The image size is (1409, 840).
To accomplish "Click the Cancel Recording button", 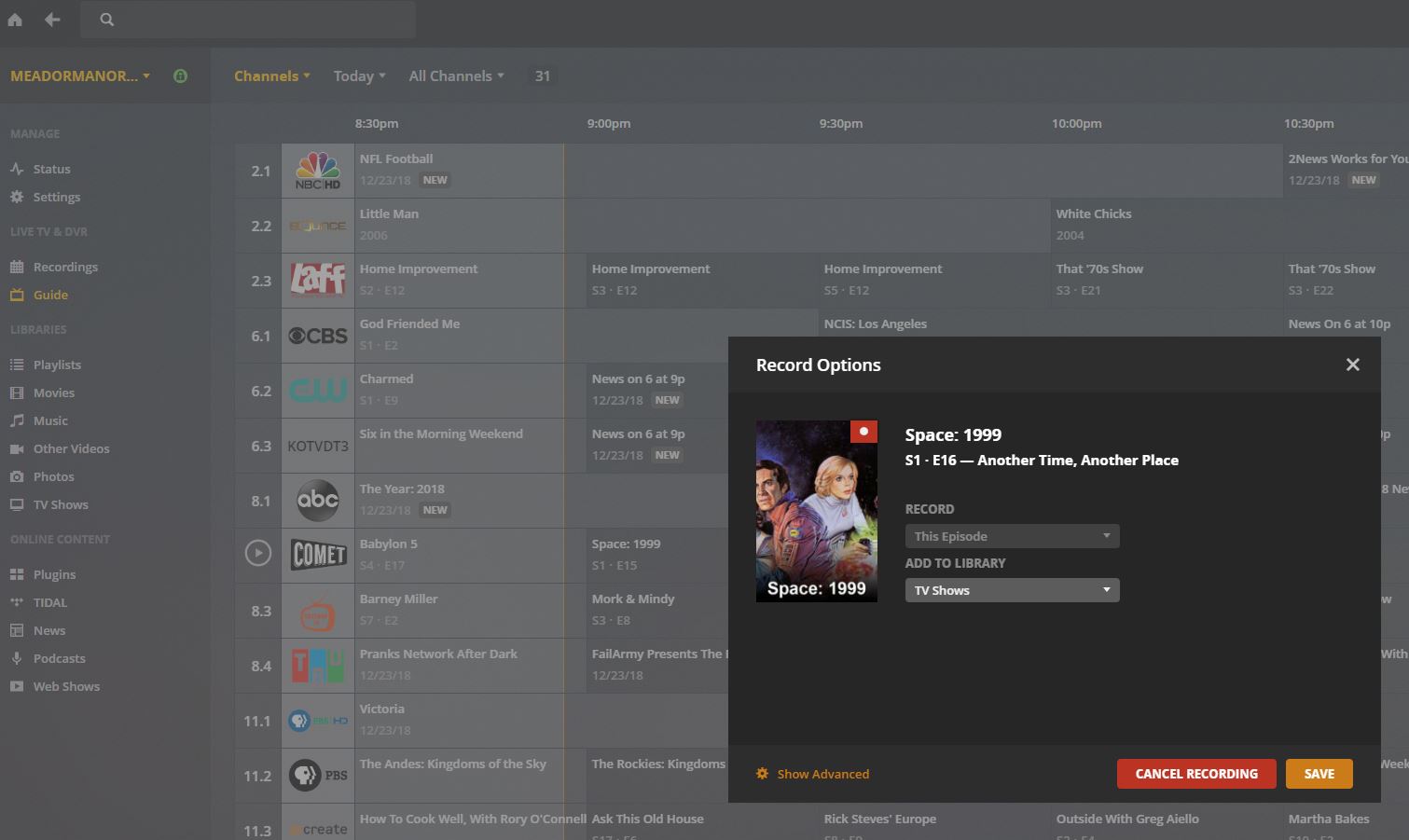I will tap(1195, 774).
